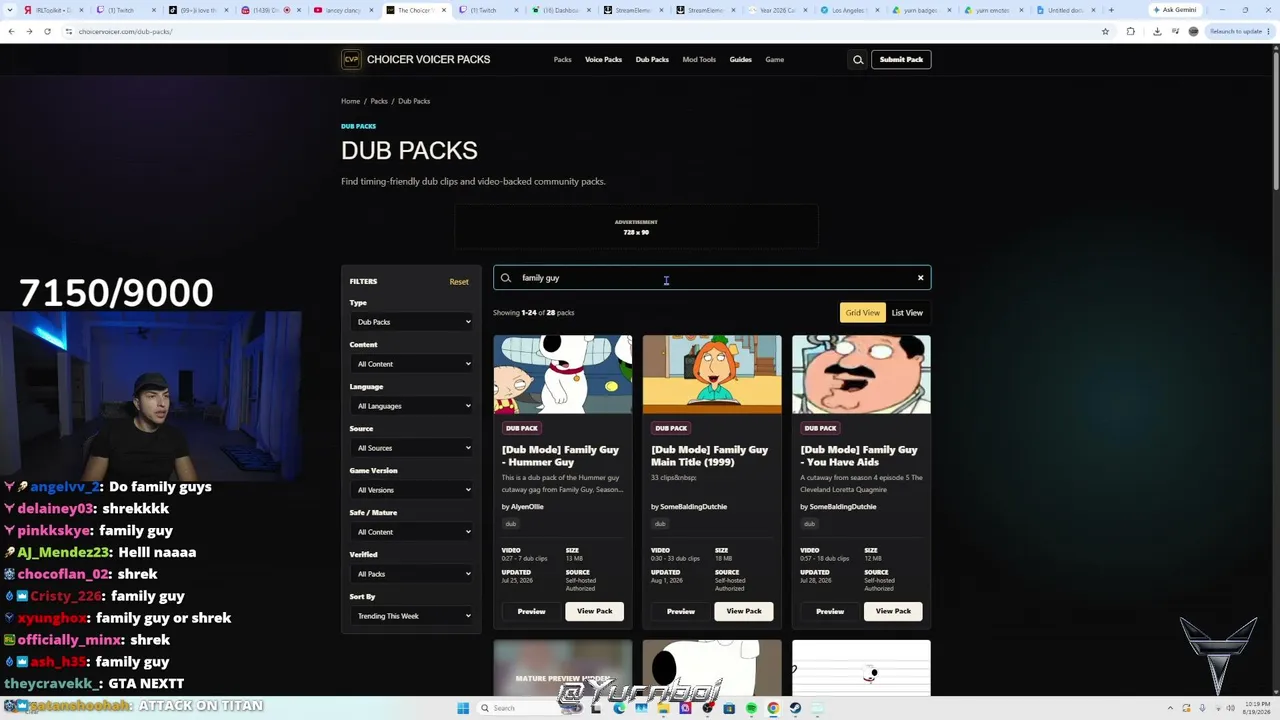Open Guides in the top navigation

pos(740,60)
